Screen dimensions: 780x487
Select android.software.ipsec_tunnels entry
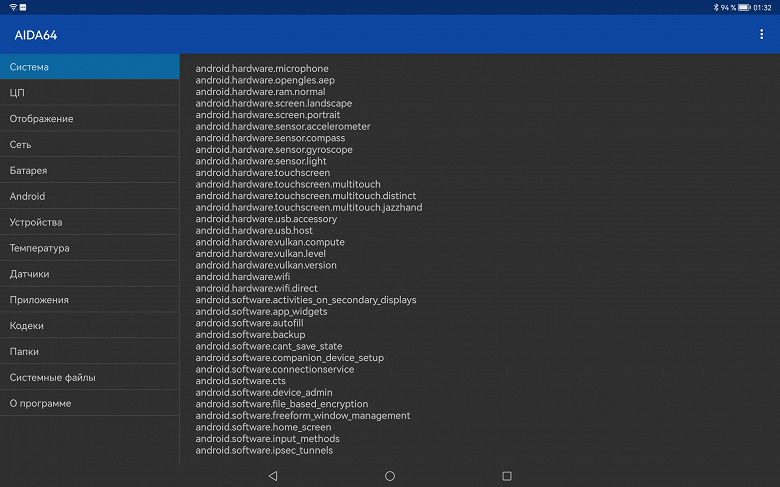pyautogui.click(x=264, y=450)
